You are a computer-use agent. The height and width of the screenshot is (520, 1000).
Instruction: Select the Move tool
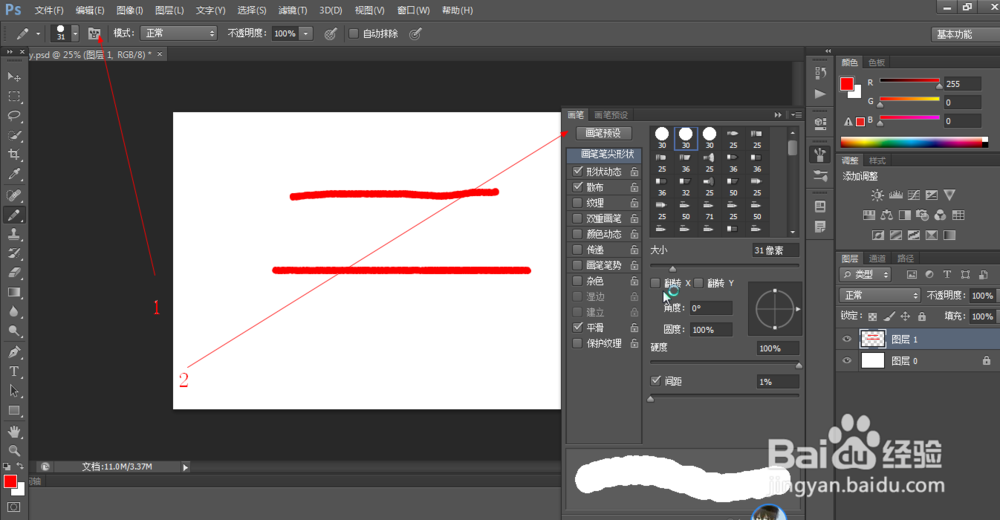pyautogui.click(x=14, y=77)
